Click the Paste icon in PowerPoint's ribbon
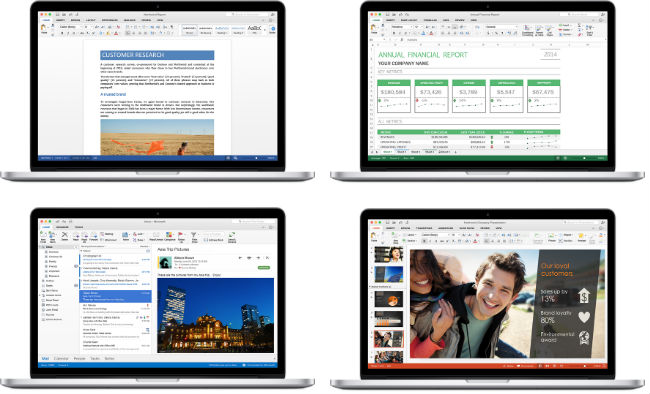The image size is (650, 394). 374,236
